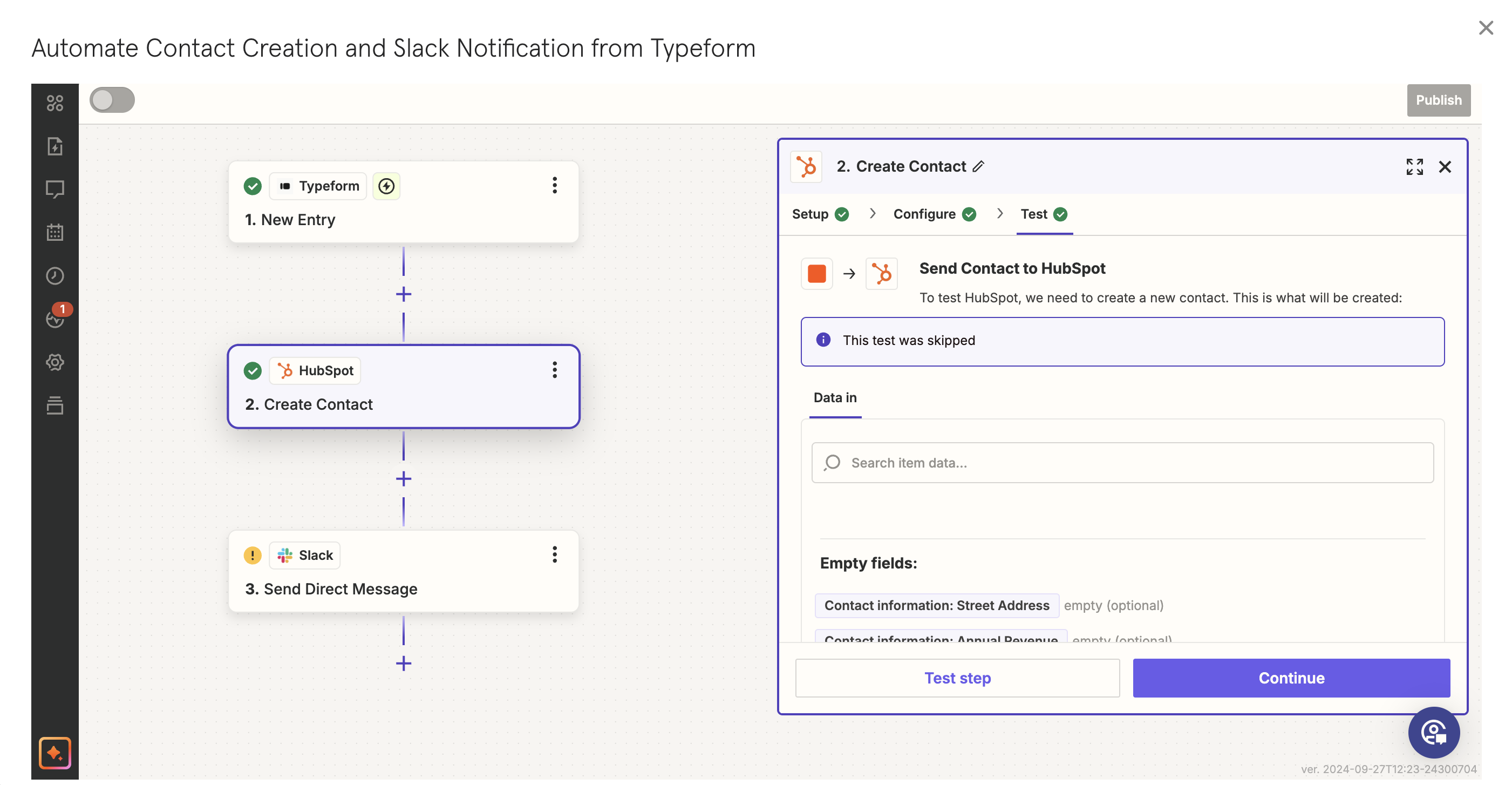
Task: Open Zap details file icon in sidebar
Action: [x=55, y=146]
